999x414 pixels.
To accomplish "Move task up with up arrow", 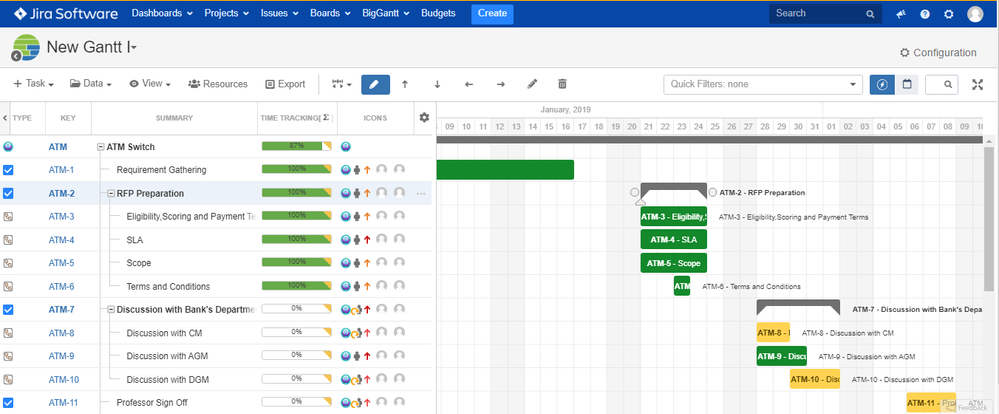I will pos(405,84).
